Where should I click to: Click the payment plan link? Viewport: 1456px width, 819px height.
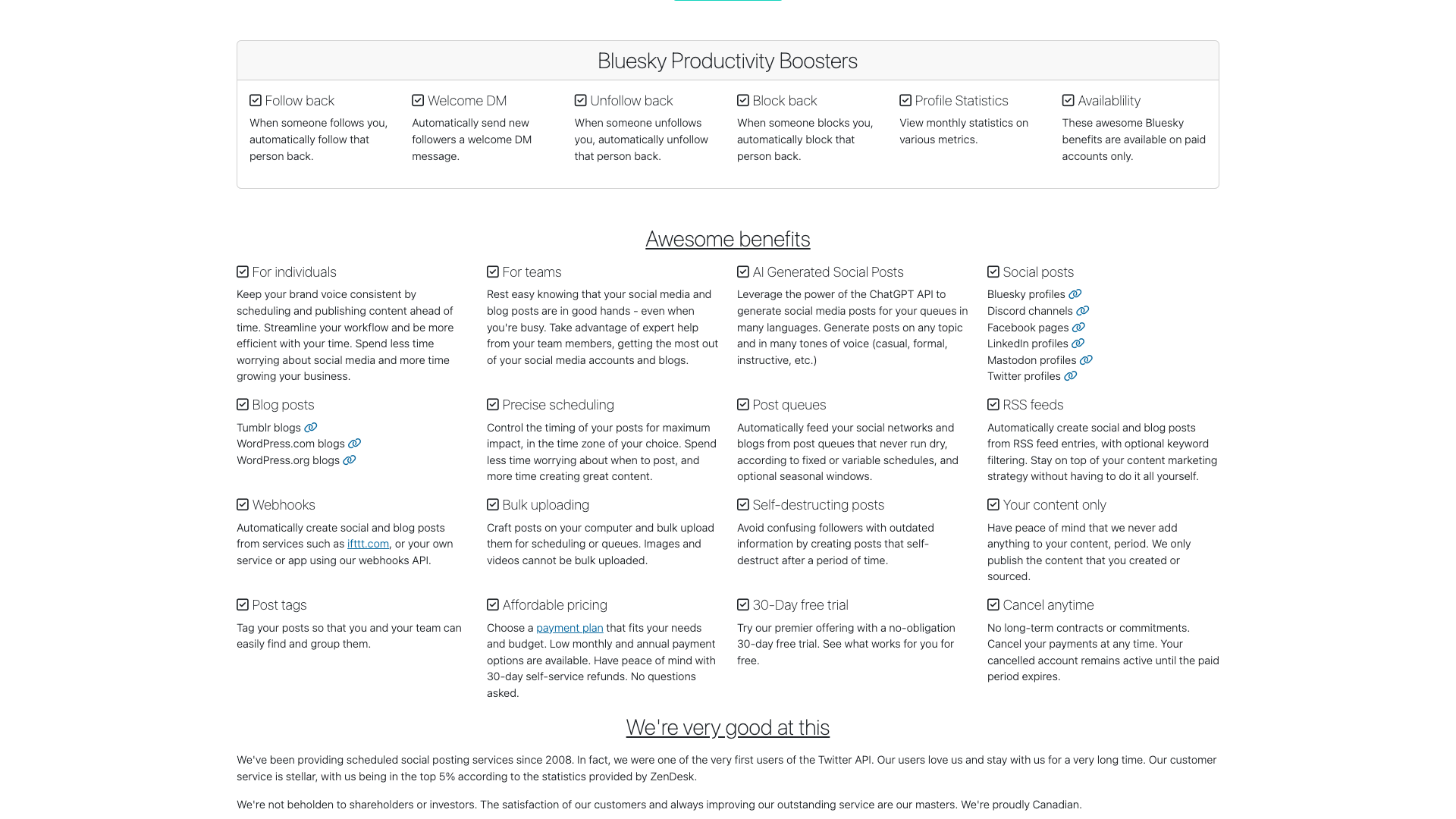pyautogui.click(x=569, y=628)
